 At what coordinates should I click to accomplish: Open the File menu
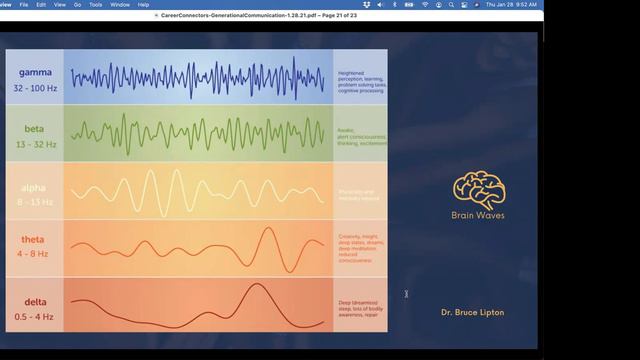(x=24, y=5)
